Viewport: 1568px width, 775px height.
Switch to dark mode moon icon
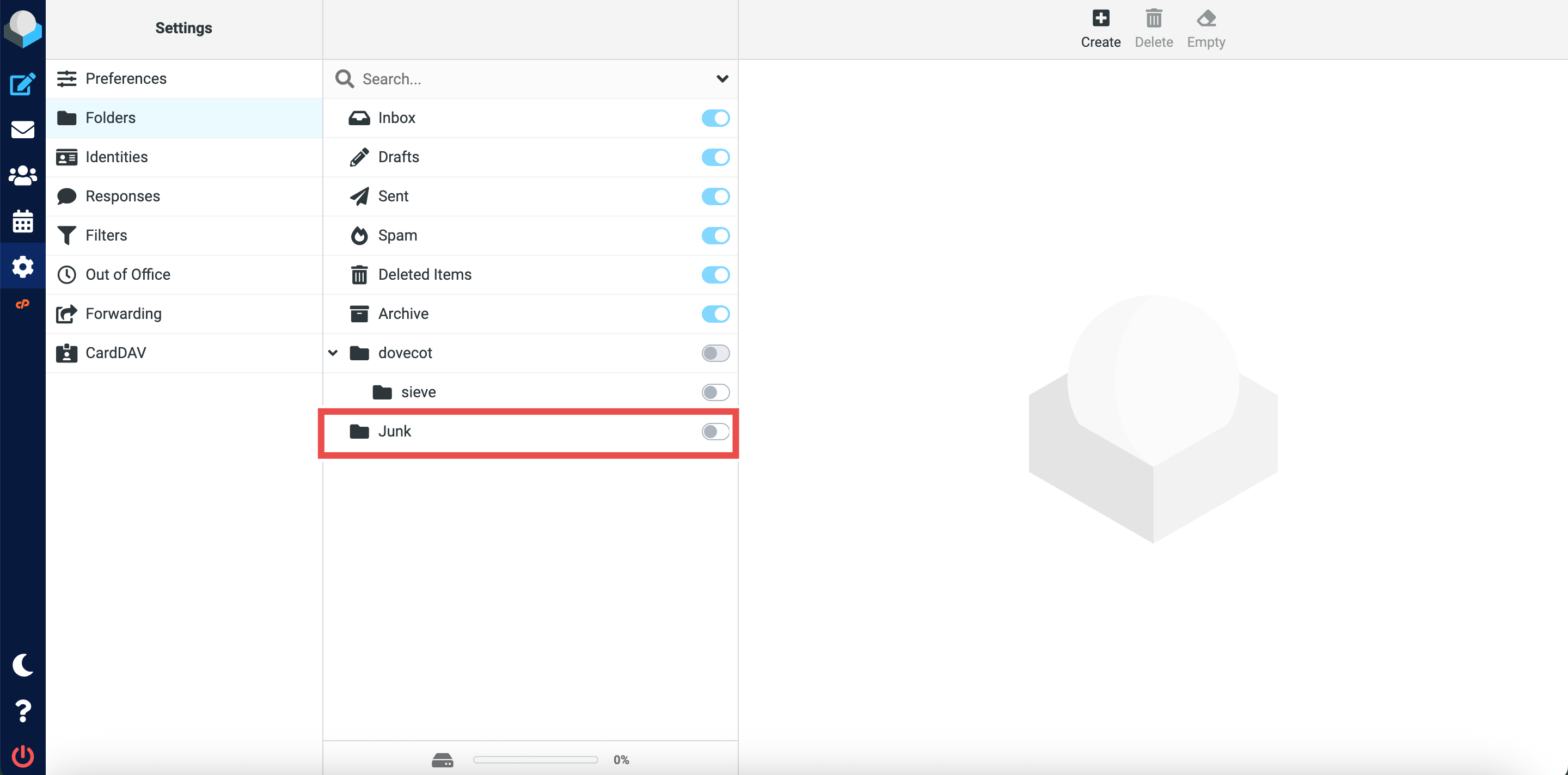point(22,665)
